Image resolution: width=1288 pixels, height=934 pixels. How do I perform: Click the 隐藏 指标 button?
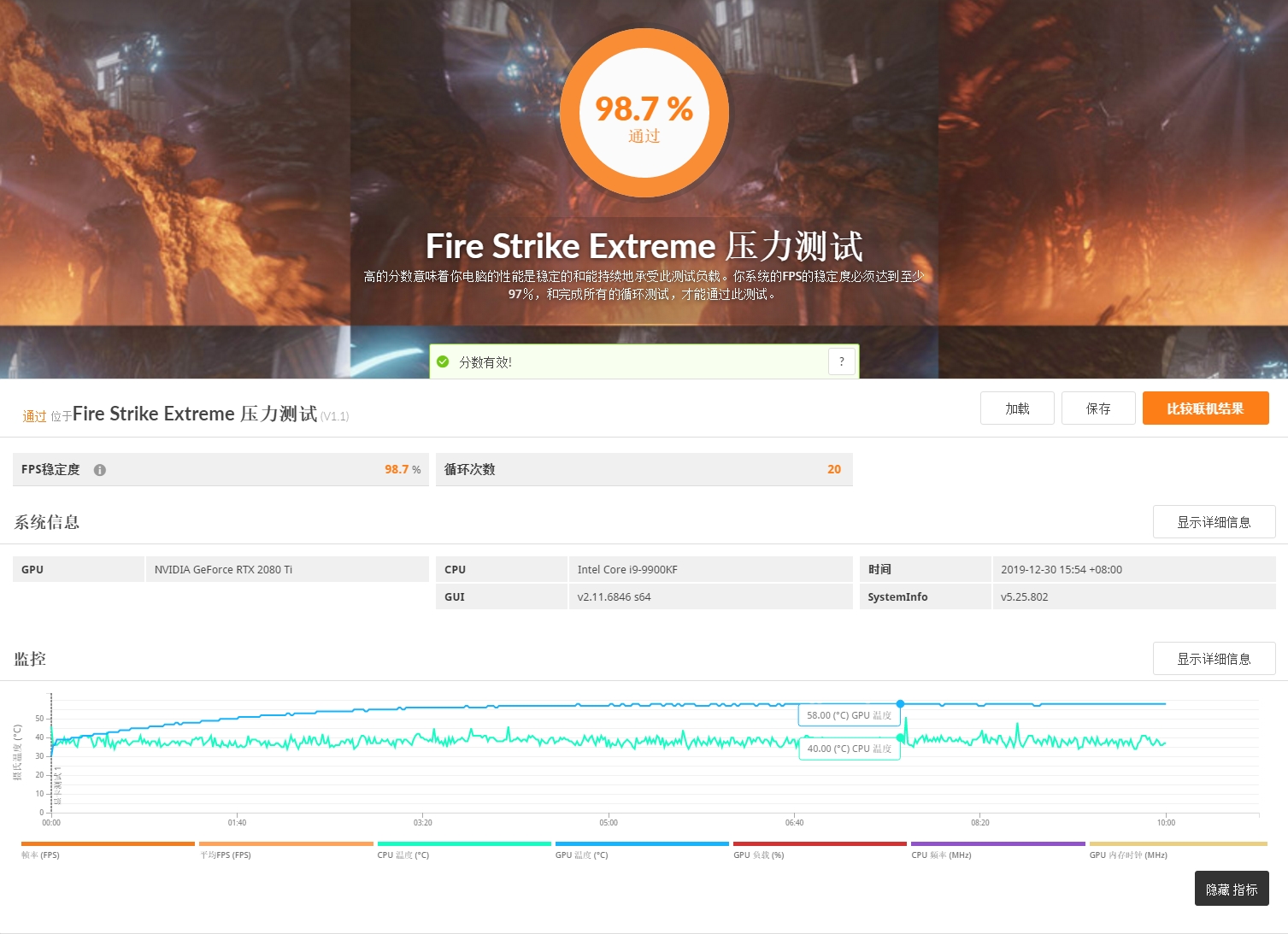pos(1232,889)
